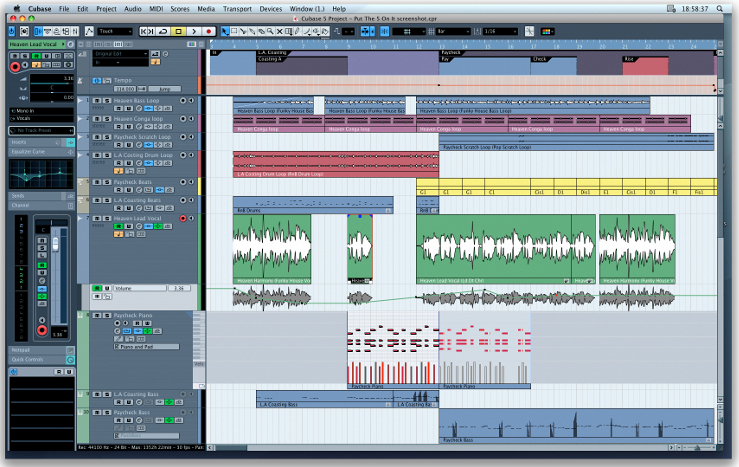Open Spotlight search in menu bar
This screenshot has height=467, width=739.
coord(720,8)
